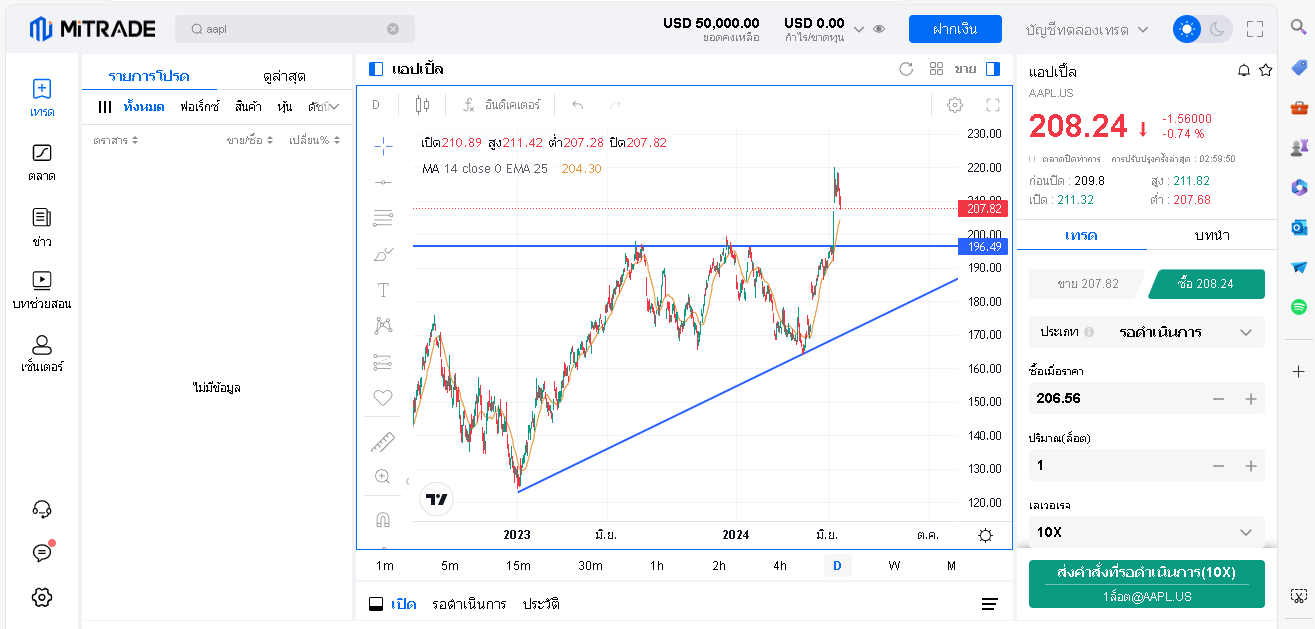Click the candlestick chart style icon
Viewport: 1315px width, 629px height.
pos(422,105)
